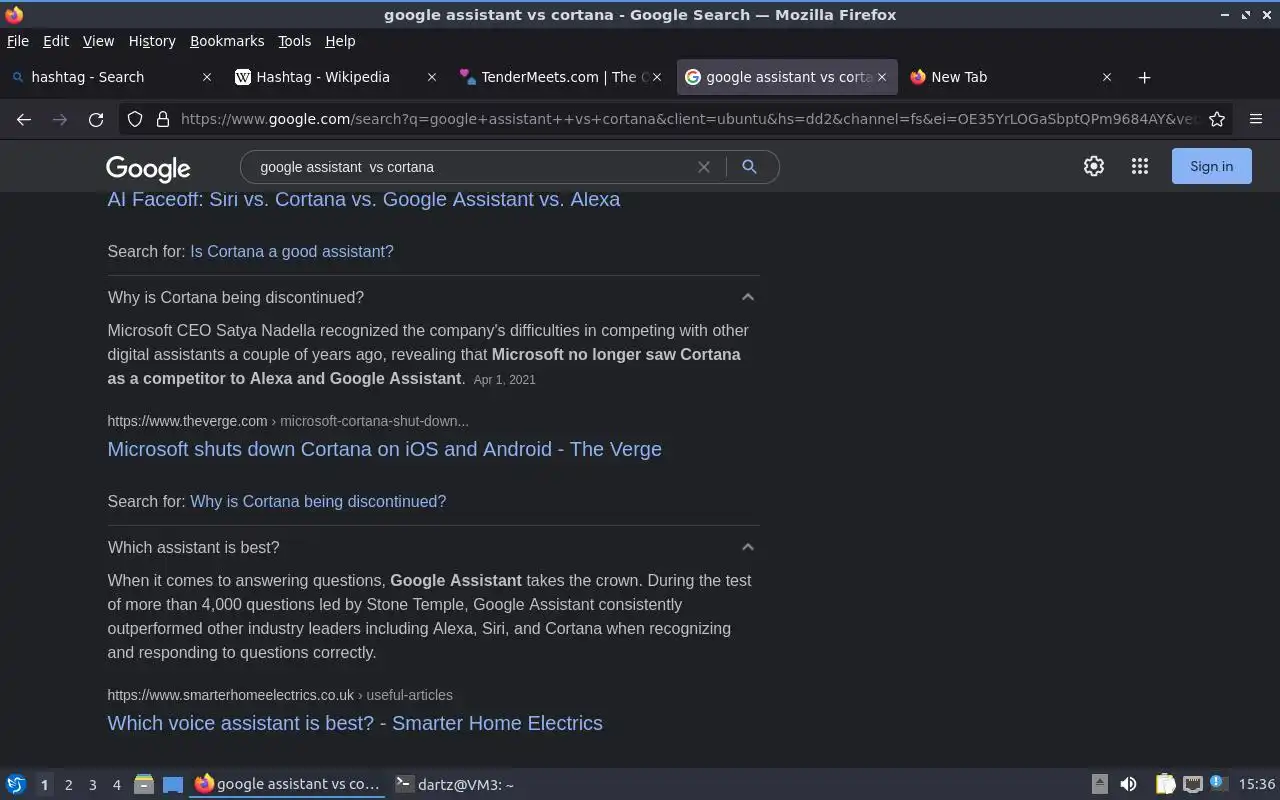The width and height of the screenshot is (1280, 800).
Task: Open the Help menu
Action: coord(340,41)
